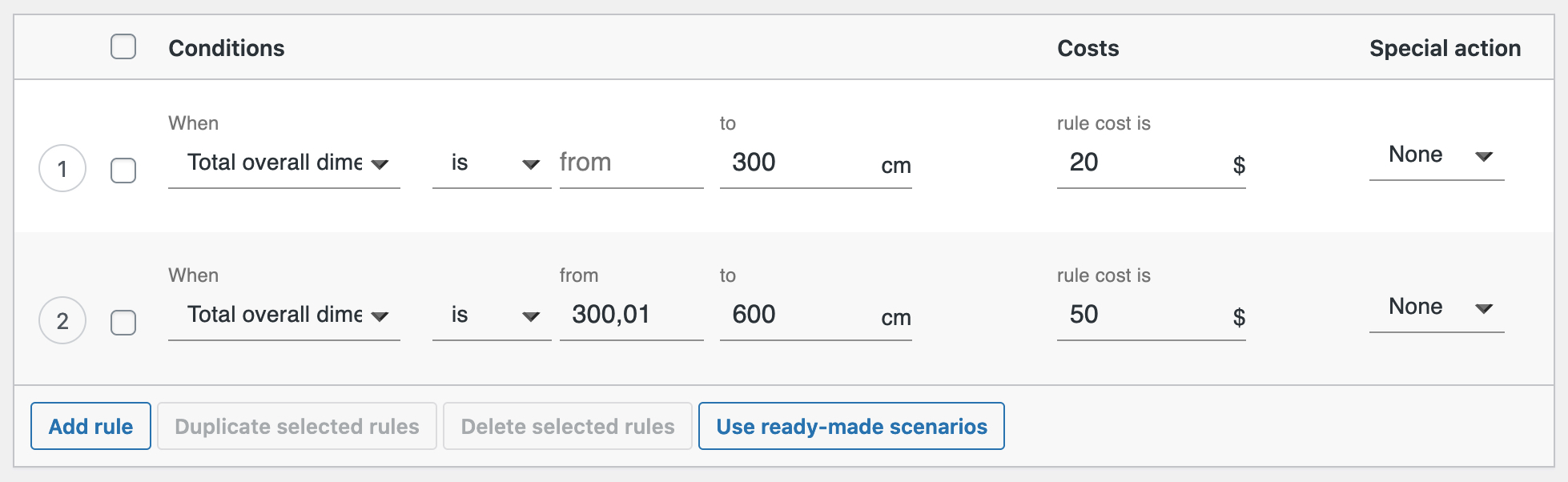Image resolution: width=1568 pixels, height=482 pixels.
Task: Open the condition dropdown in rule 2
Action: pos(284,315)
